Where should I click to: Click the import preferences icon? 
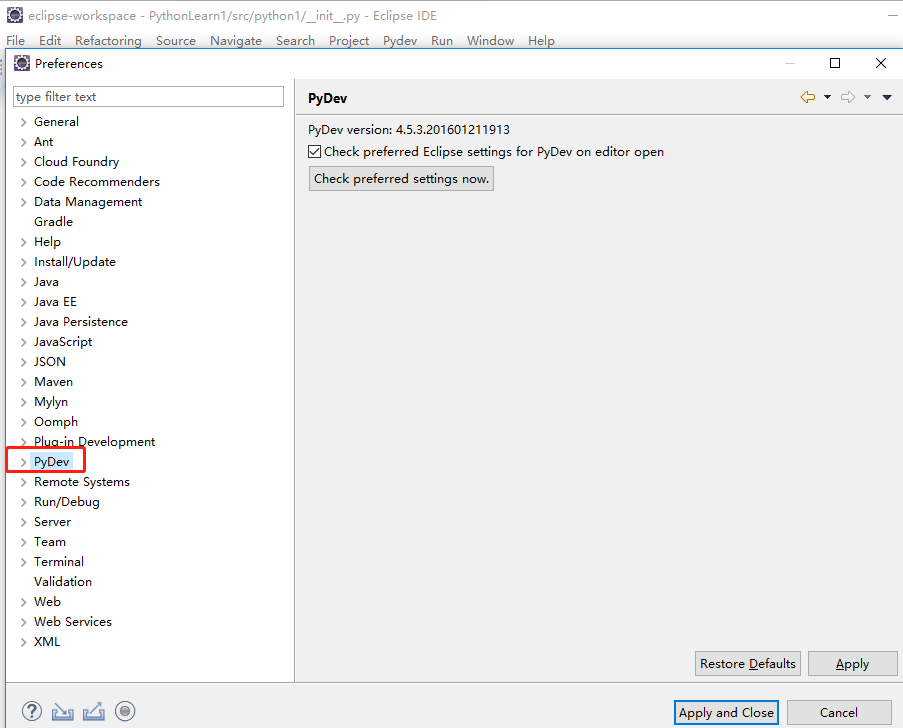62,712
